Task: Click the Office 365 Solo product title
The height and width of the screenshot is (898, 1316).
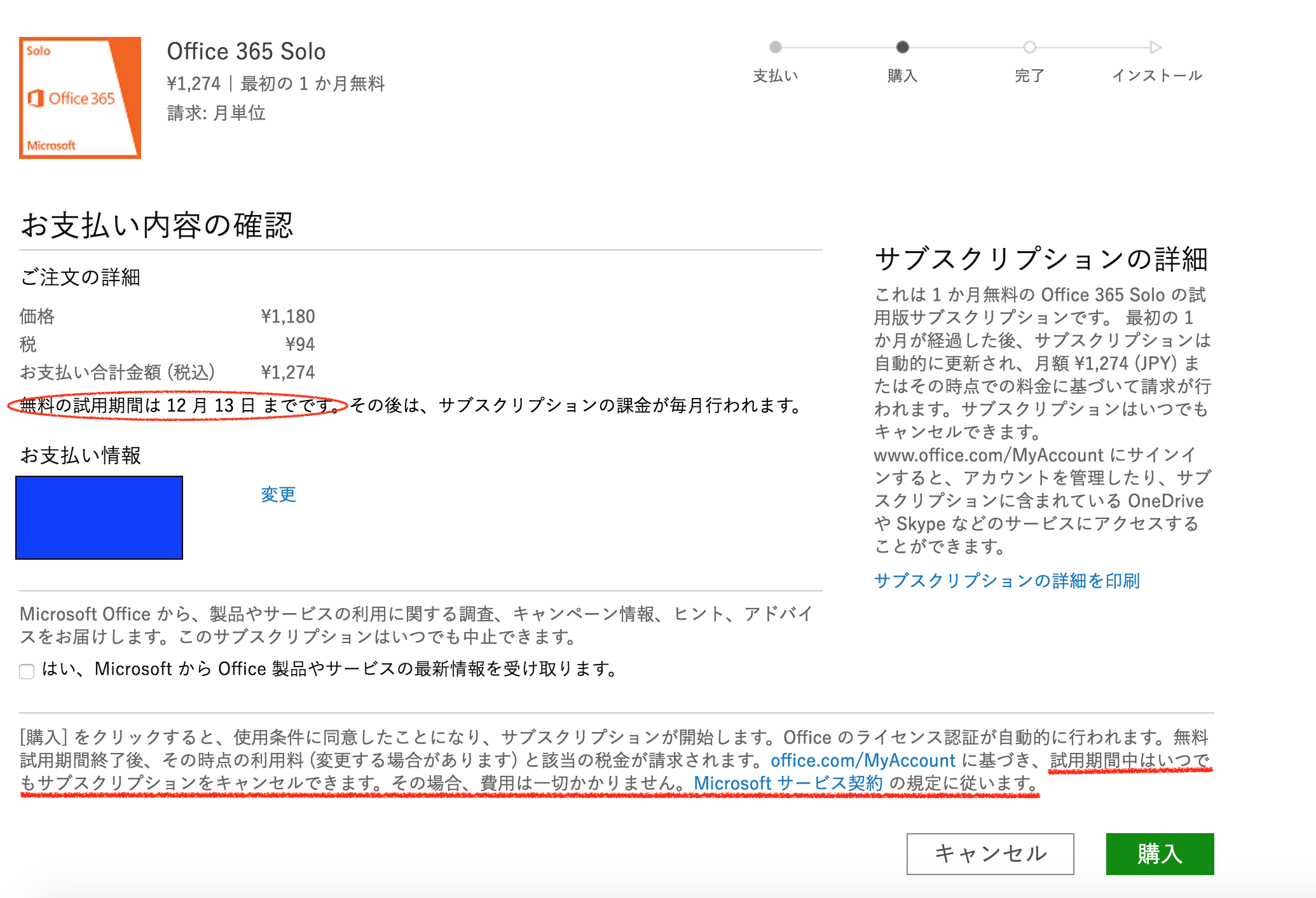Action: point(246,52)
